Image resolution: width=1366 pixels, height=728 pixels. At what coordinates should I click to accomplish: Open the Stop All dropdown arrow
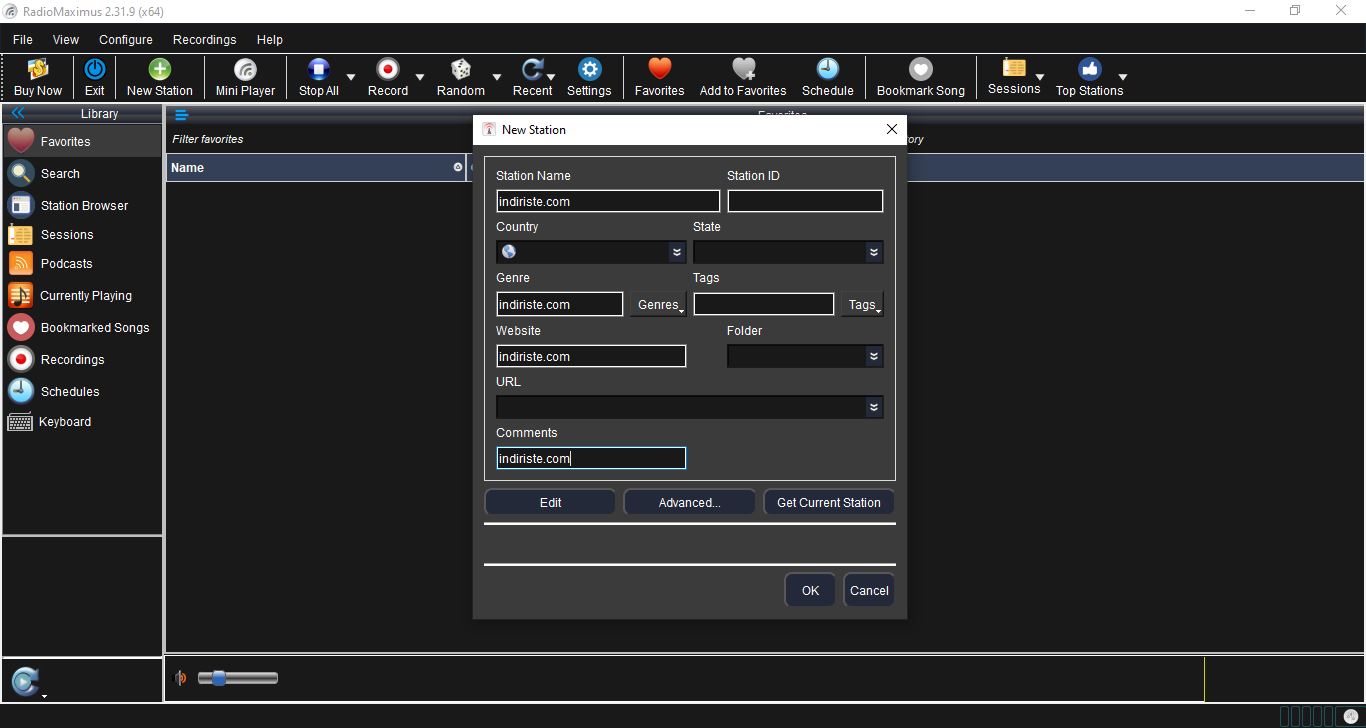click(x=350, y=77)
